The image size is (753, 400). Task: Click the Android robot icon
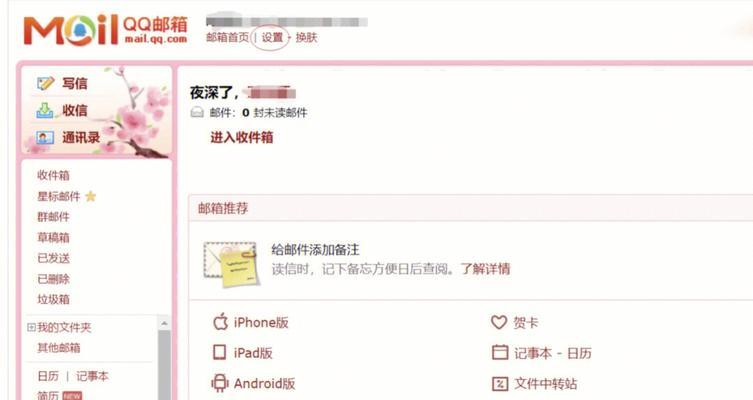click(x=219, y=383)
